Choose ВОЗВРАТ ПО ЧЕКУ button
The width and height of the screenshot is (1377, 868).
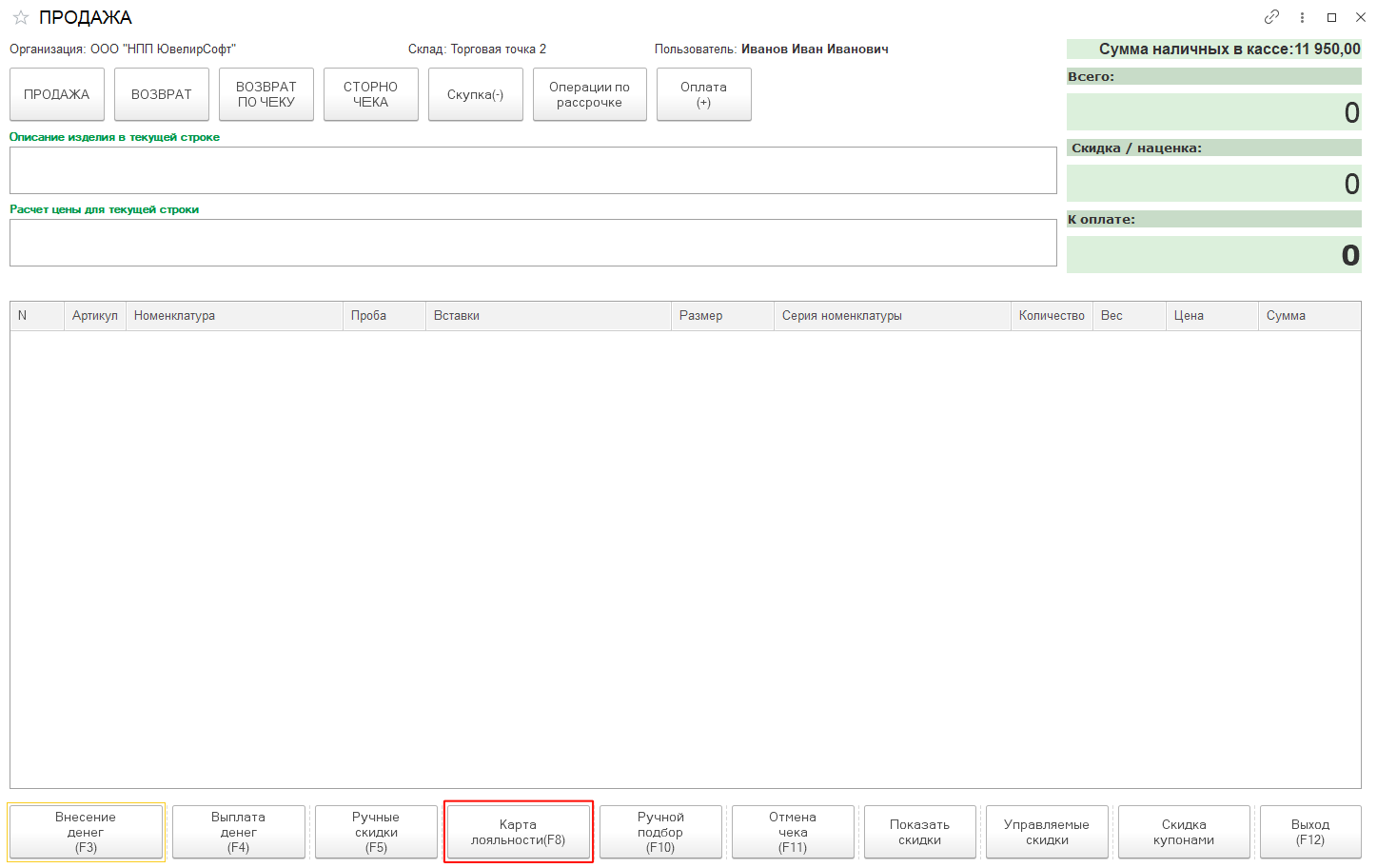(x=266, y=94)
